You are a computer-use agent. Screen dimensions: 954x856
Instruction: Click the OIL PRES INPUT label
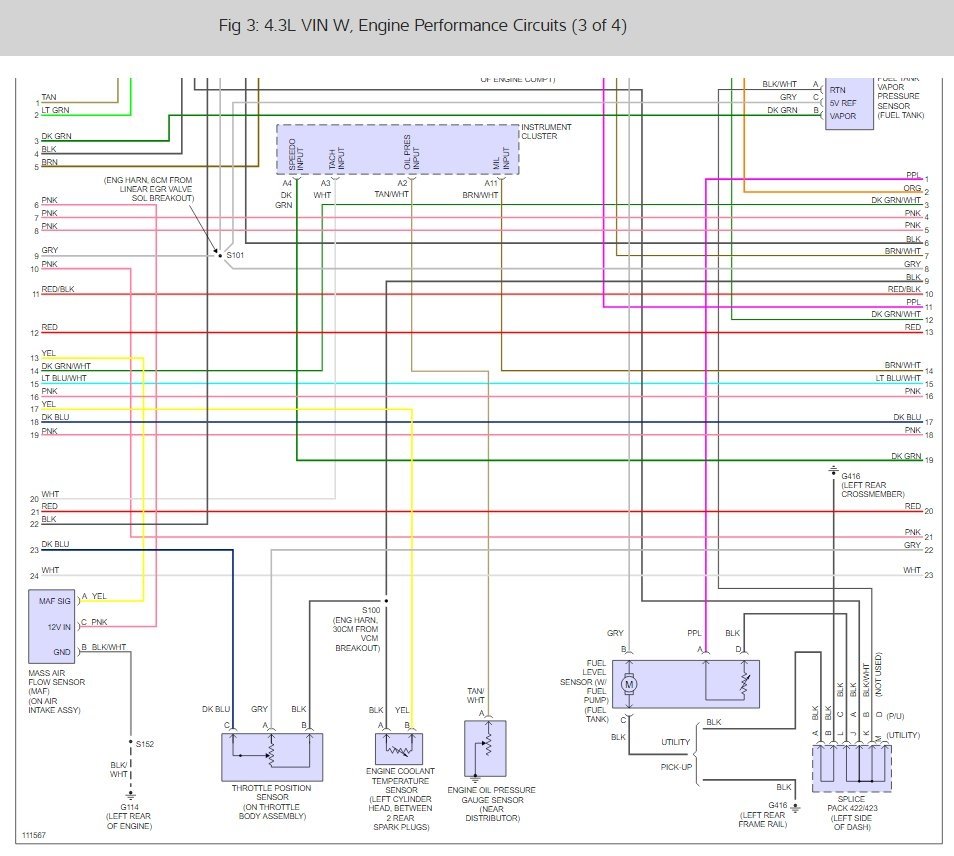pyautogui.click(x=411, y=152)
